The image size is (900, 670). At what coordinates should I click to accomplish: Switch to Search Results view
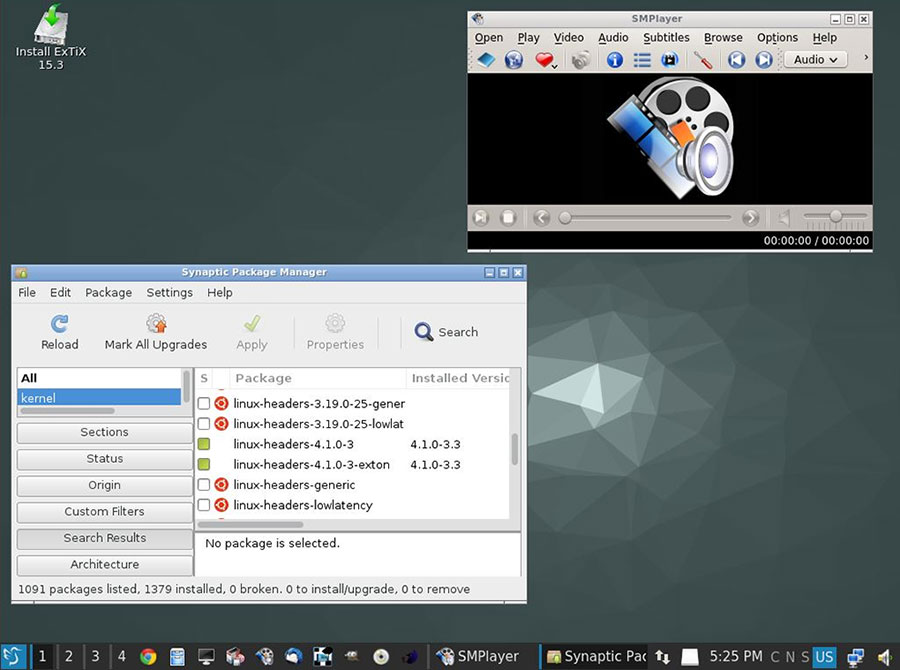tap(104, 538)
